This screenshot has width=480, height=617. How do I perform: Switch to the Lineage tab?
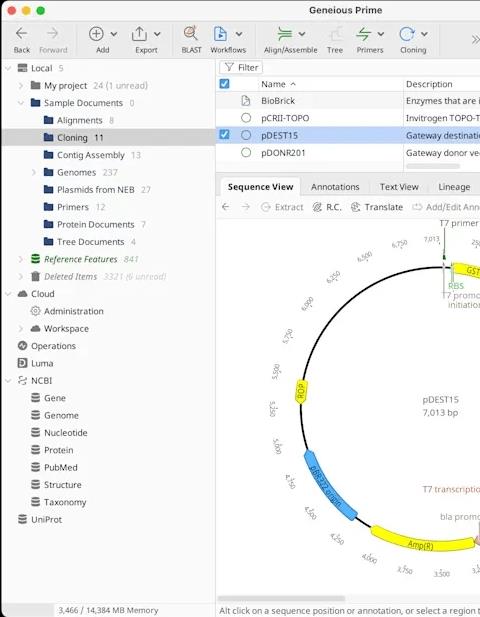click(454, 187)
